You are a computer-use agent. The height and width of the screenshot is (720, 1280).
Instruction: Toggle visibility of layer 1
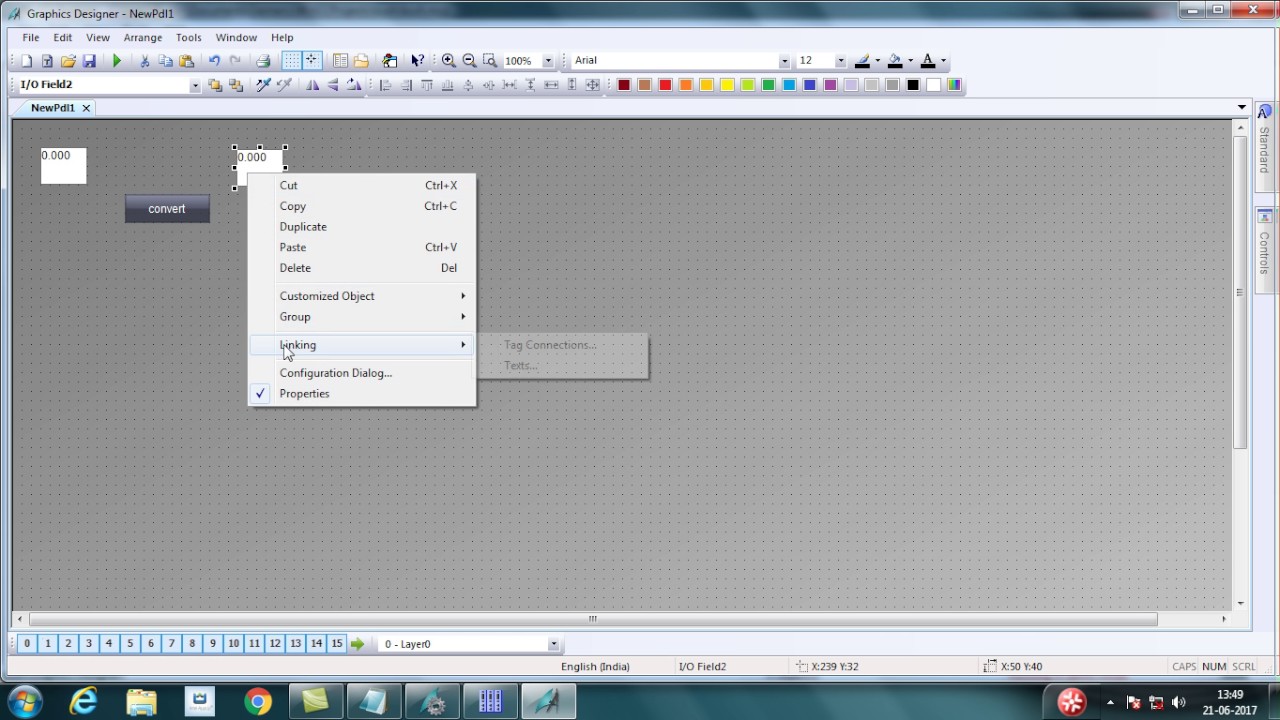[x=47, y=644]
